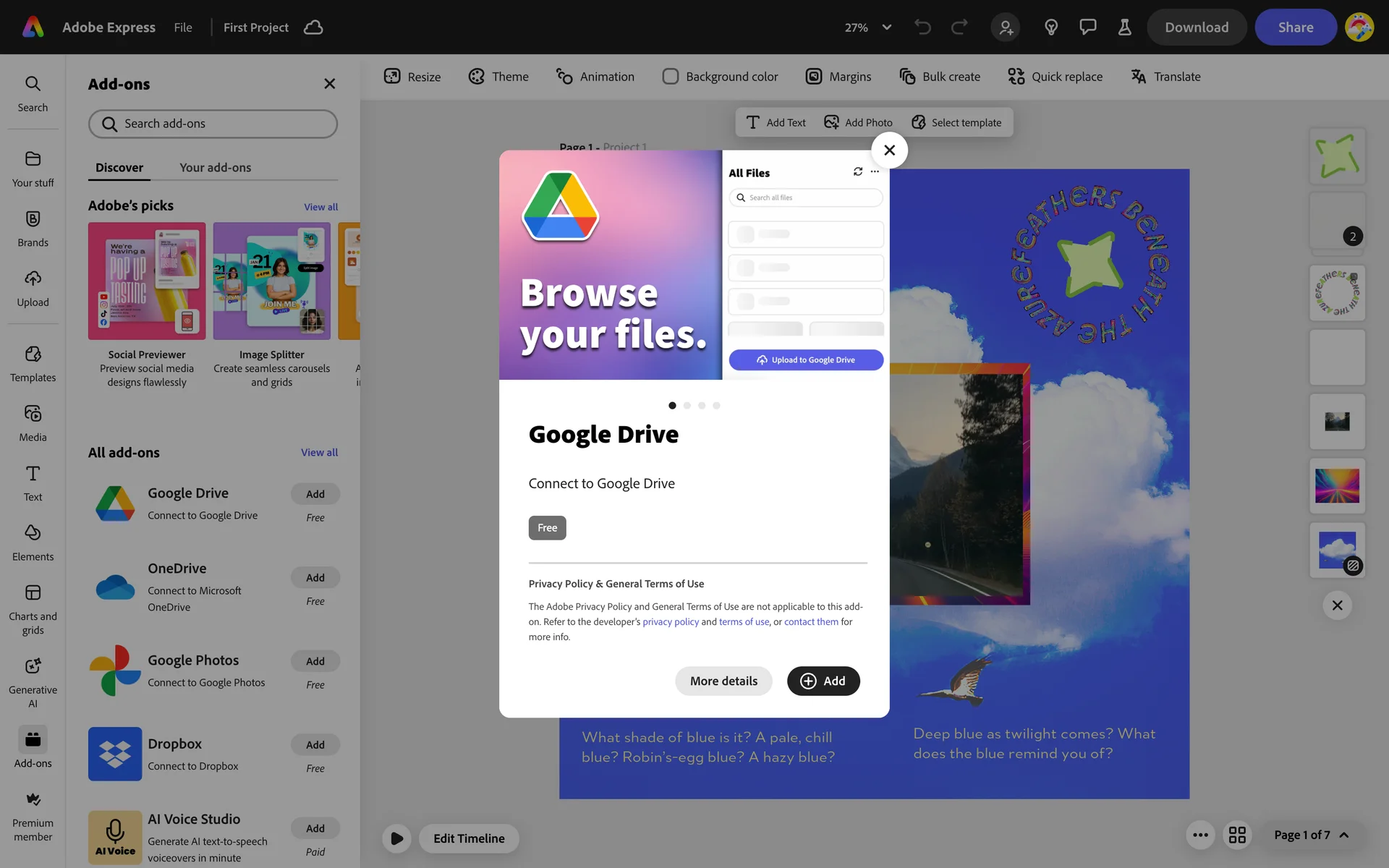1389x868 pixels.
Task: Open the privacy policy link
Action: [671, 622]
